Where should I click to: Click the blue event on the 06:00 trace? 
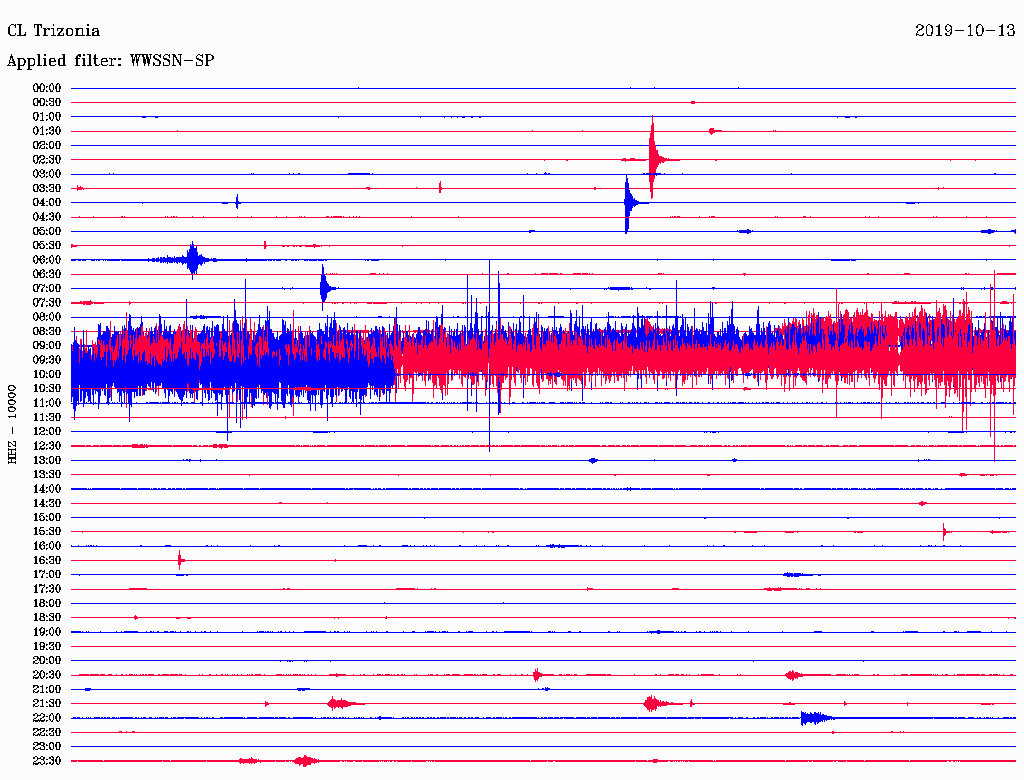click(193, 260)
